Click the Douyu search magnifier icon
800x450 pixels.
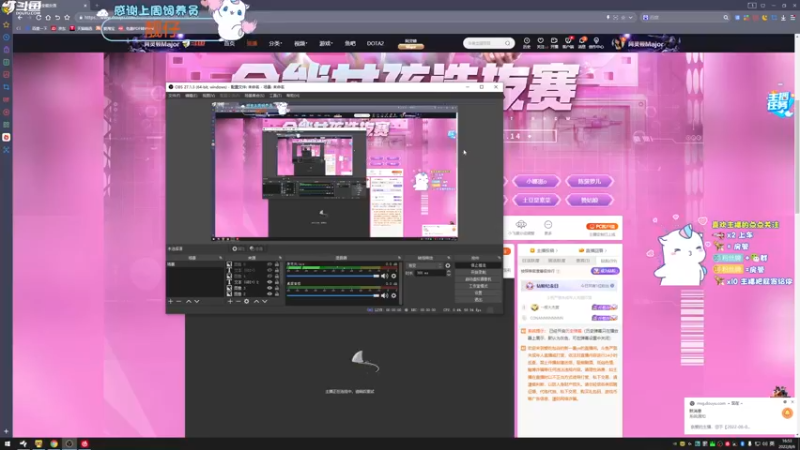tap(508, 43)
